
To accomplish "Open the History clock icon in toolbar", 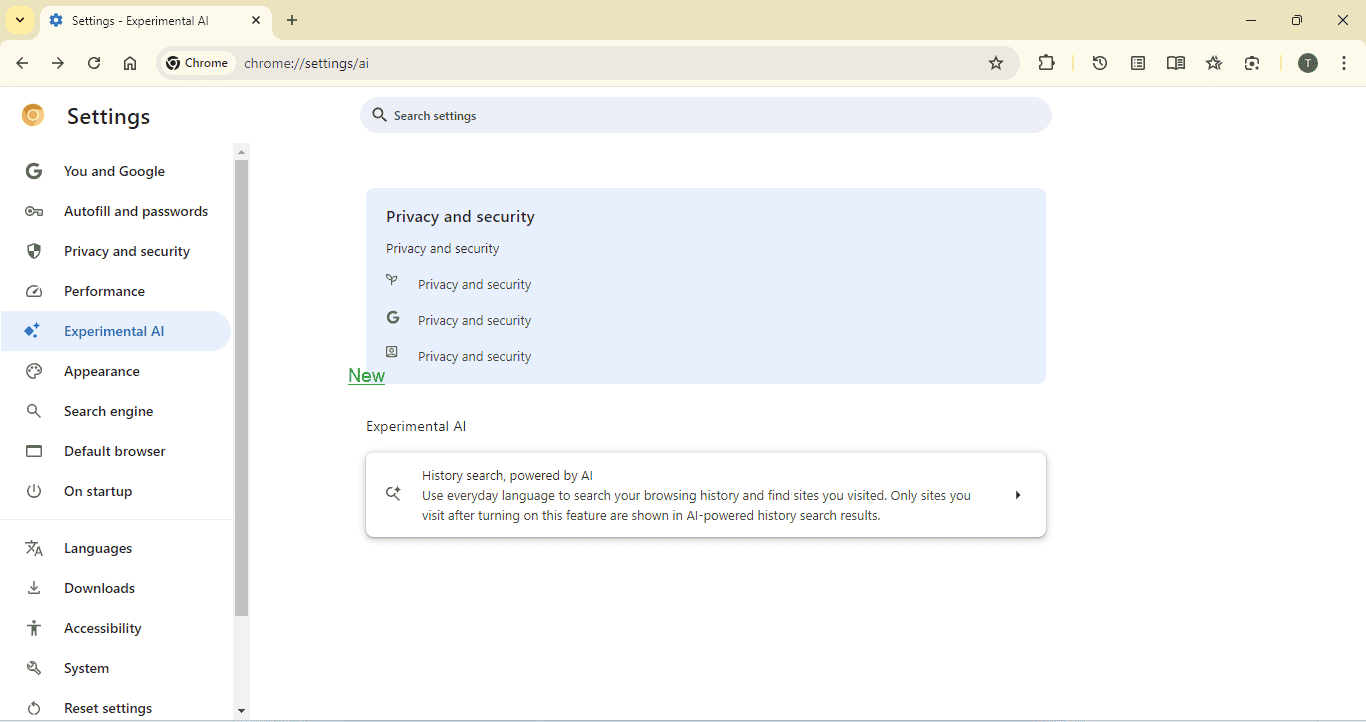I will (x=1100, y=63).
